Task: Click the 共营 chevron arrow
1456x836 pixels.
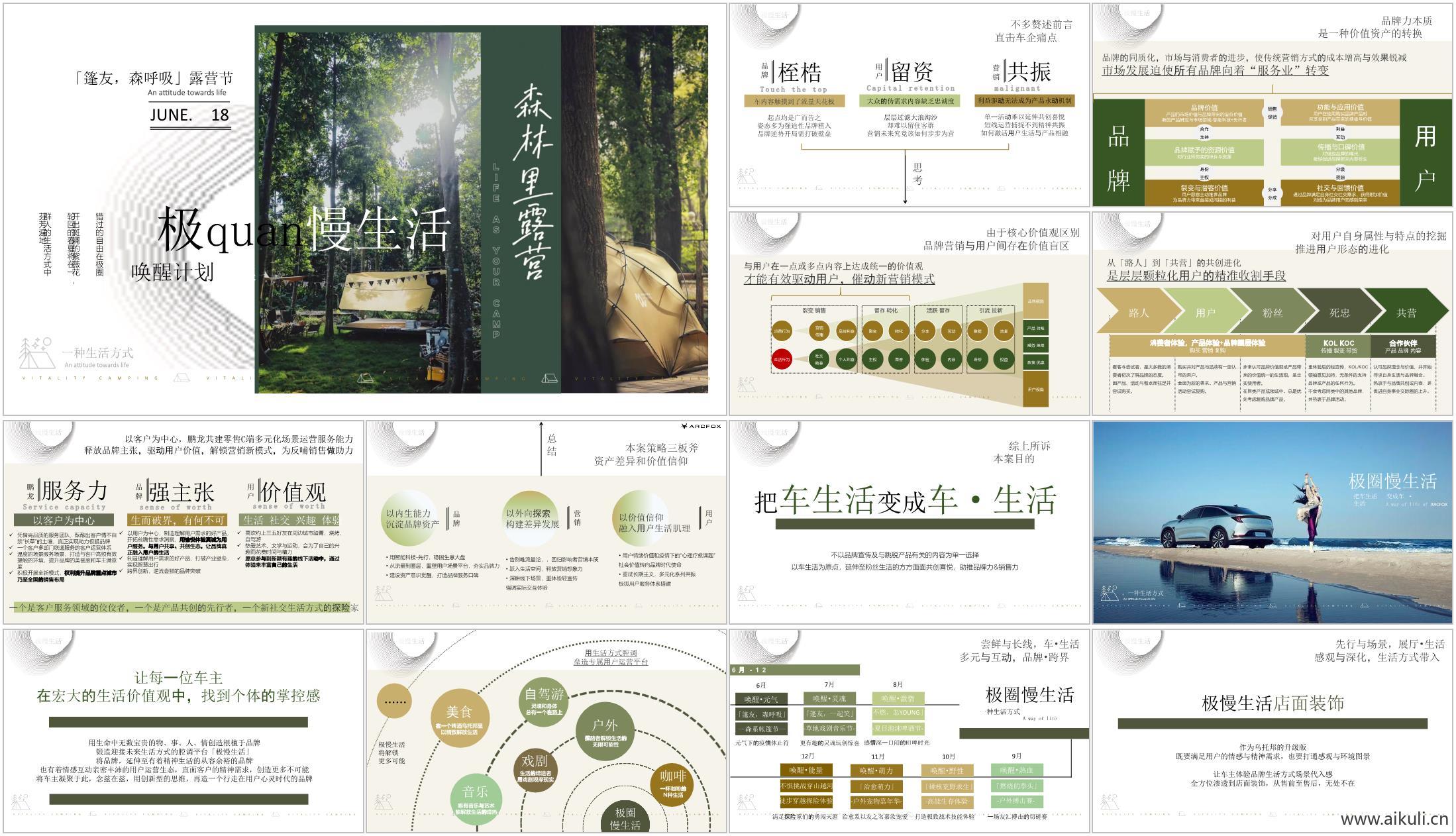Action: pos(1406,313)
